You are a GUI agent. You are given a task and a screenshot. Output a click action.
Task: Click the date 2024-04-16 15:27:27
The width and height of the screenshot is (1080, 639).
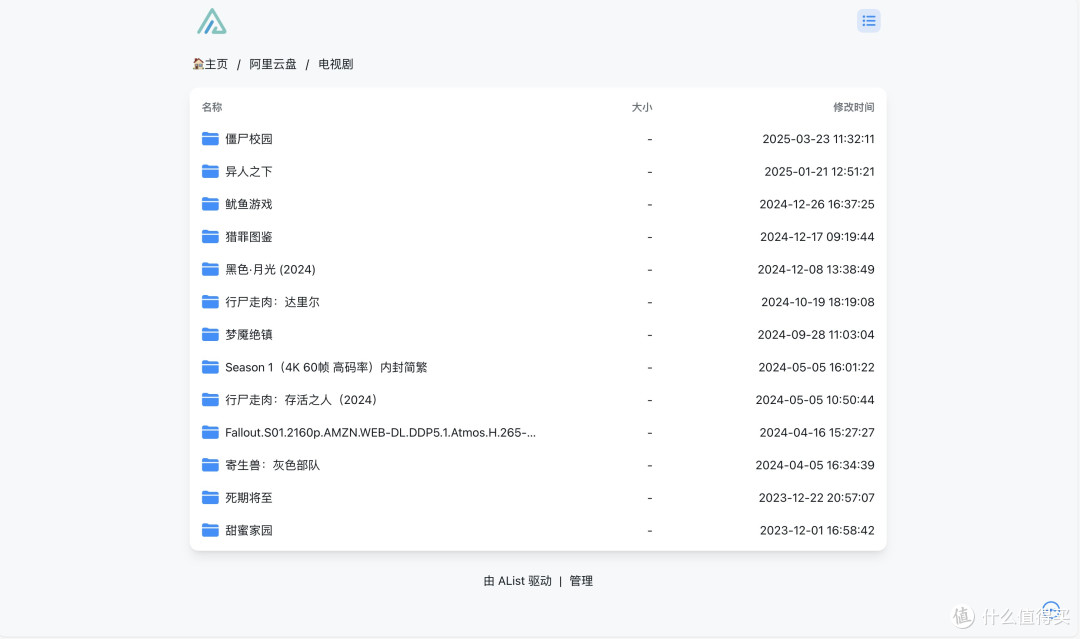[x=817, y=432]
